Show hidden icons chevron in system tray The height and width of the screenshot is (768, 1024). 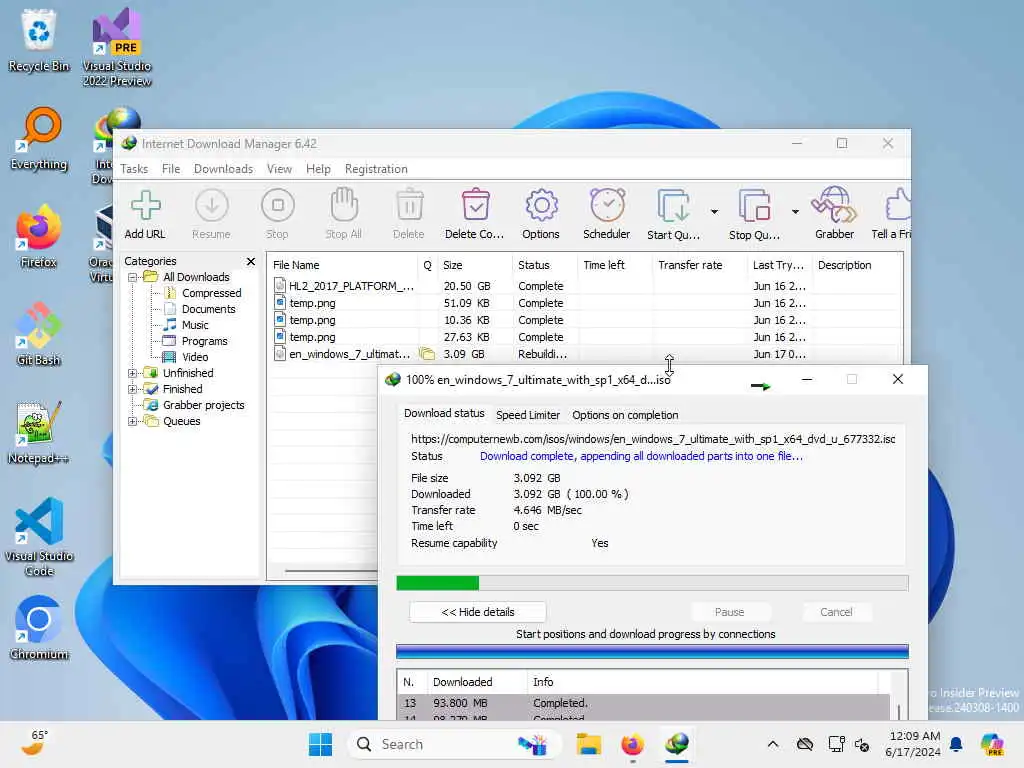coord(773,744)
